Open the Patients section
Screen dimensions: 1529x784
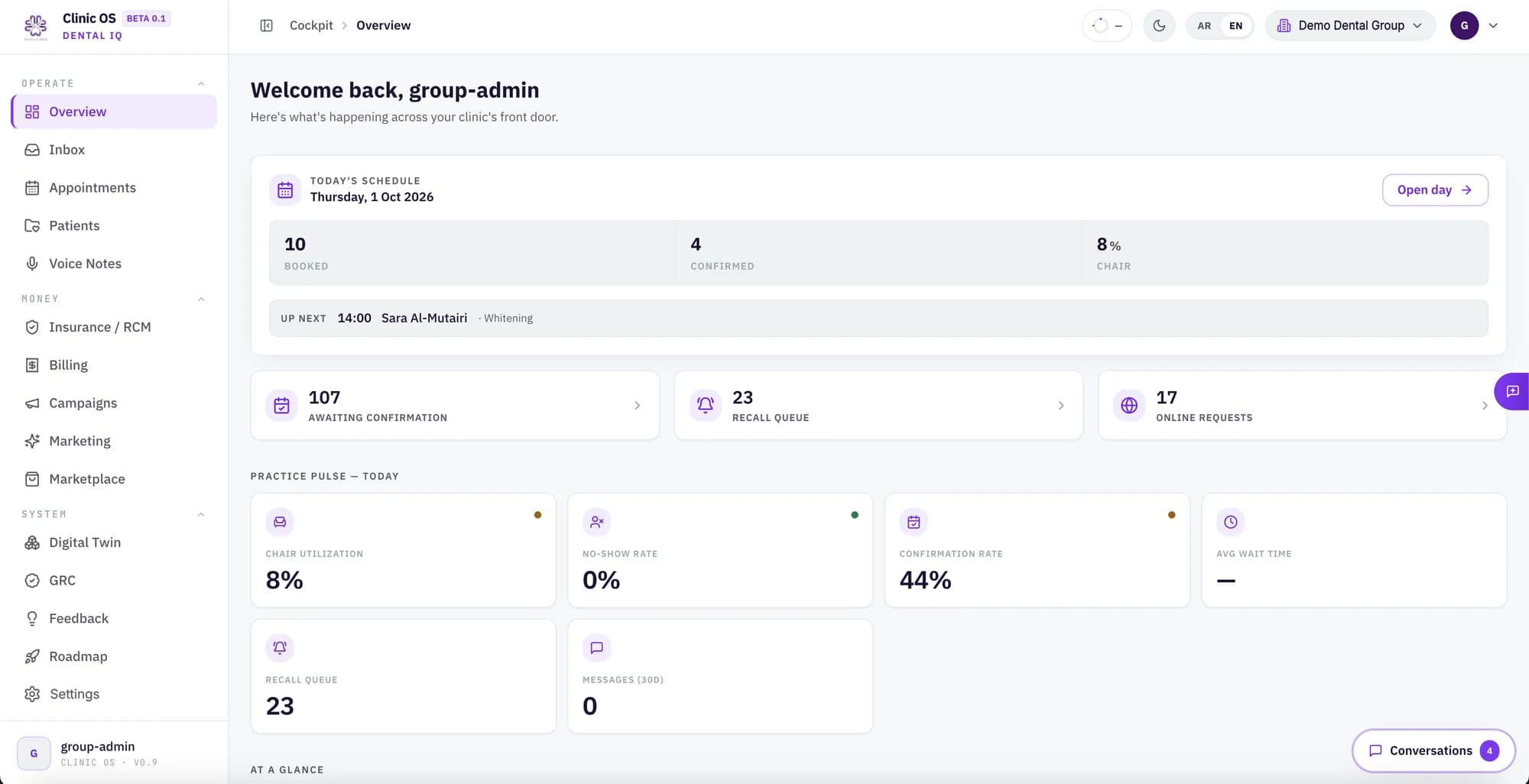[x=114, y=226]
